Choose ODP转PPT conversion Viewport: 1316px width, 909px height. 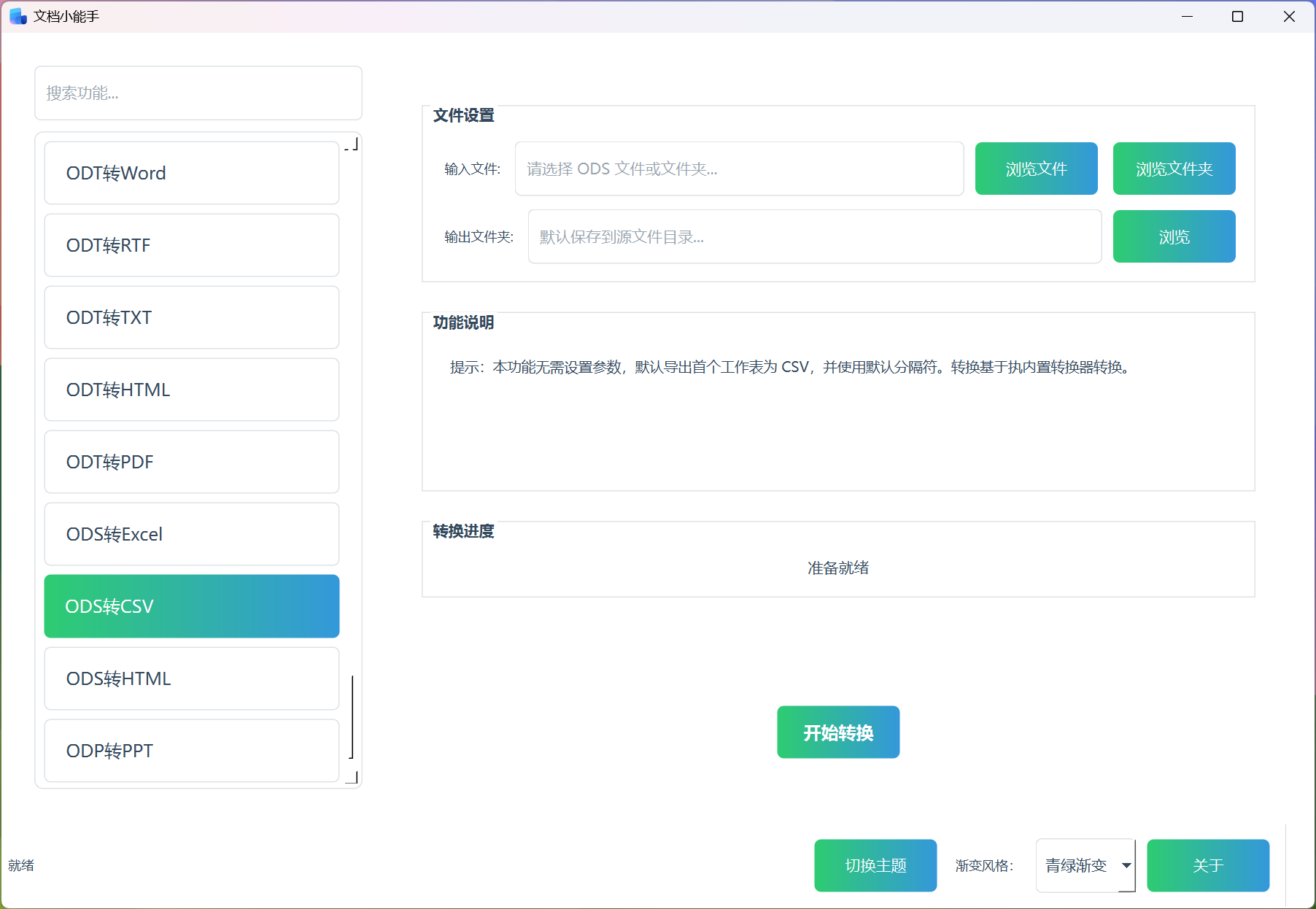(191, 751)
